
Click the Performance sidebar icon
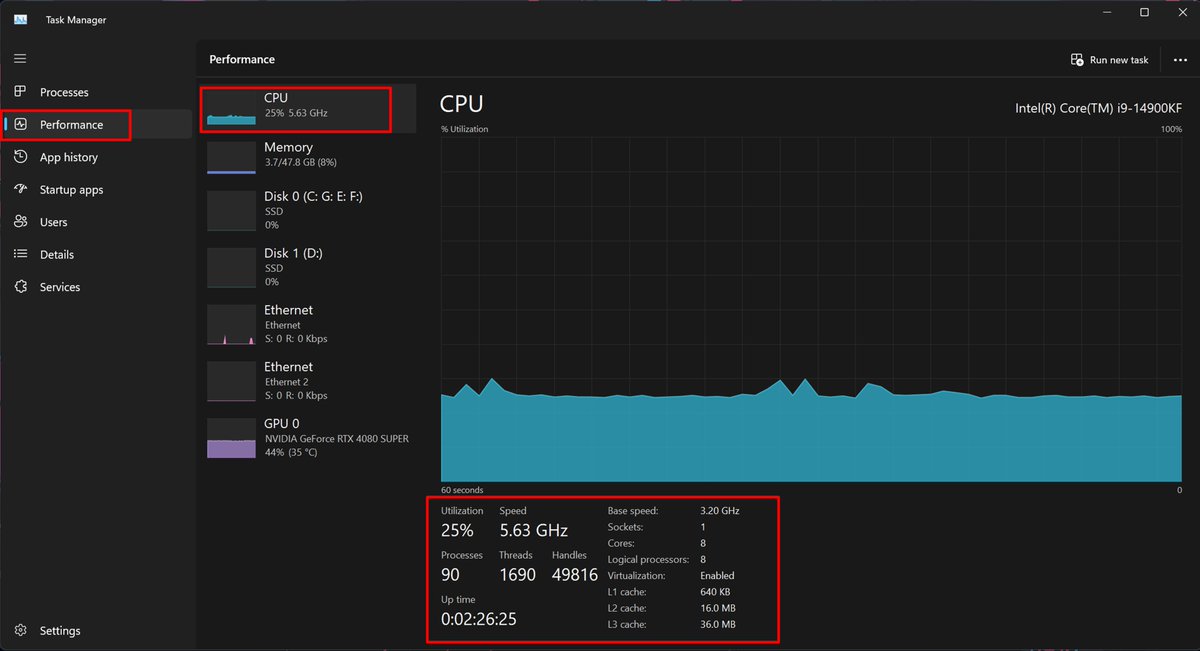click(x=20, y=125)
